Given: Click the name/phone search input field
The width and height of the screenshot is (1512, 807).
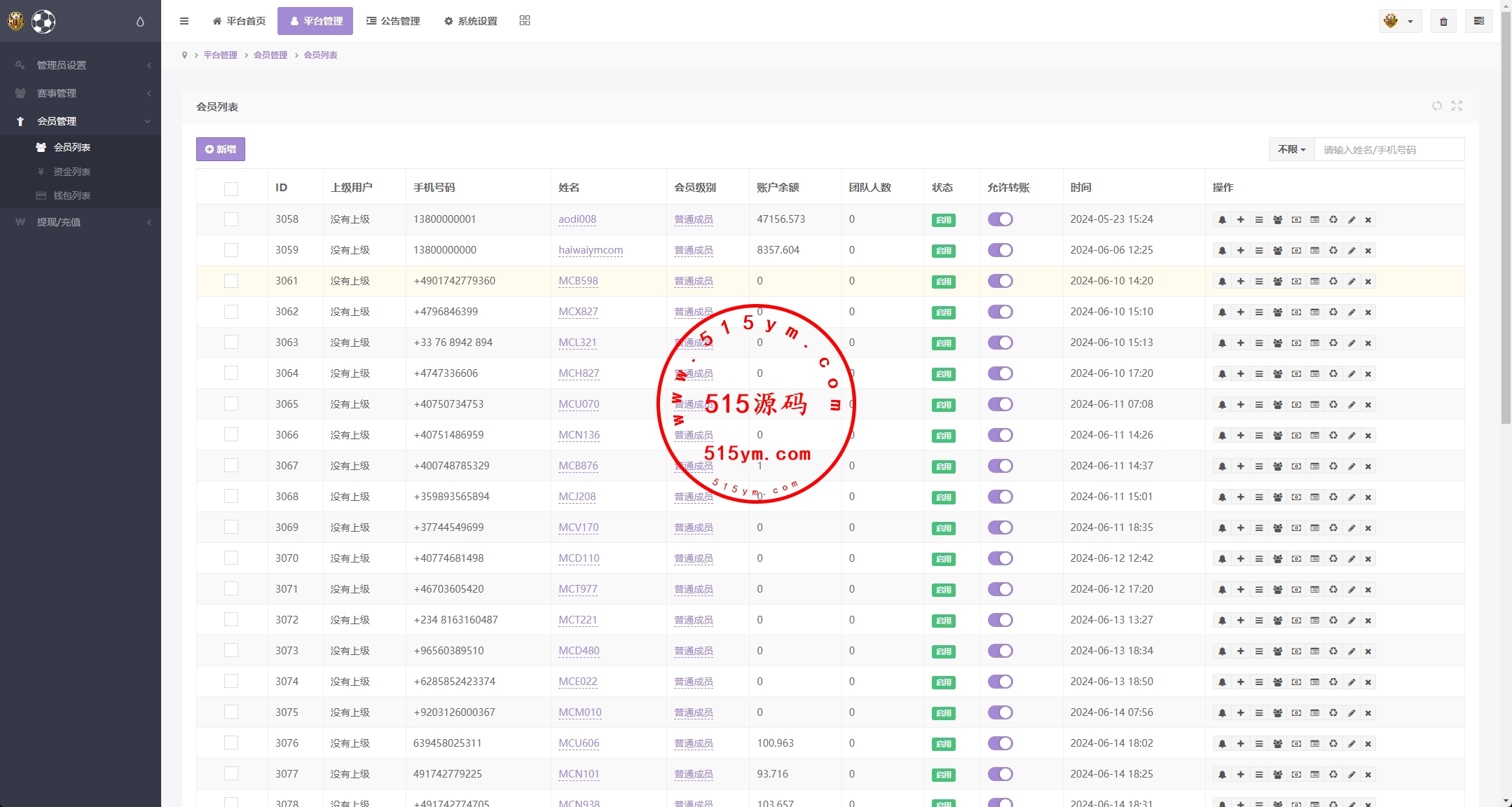Looking at the screenshot, I should coord(1388,149).
